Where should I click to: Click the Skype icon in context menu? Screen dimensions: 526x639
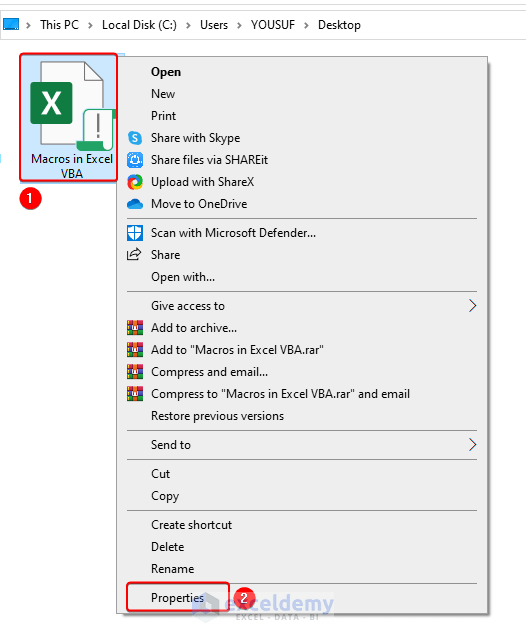click(x=135, y=138)
